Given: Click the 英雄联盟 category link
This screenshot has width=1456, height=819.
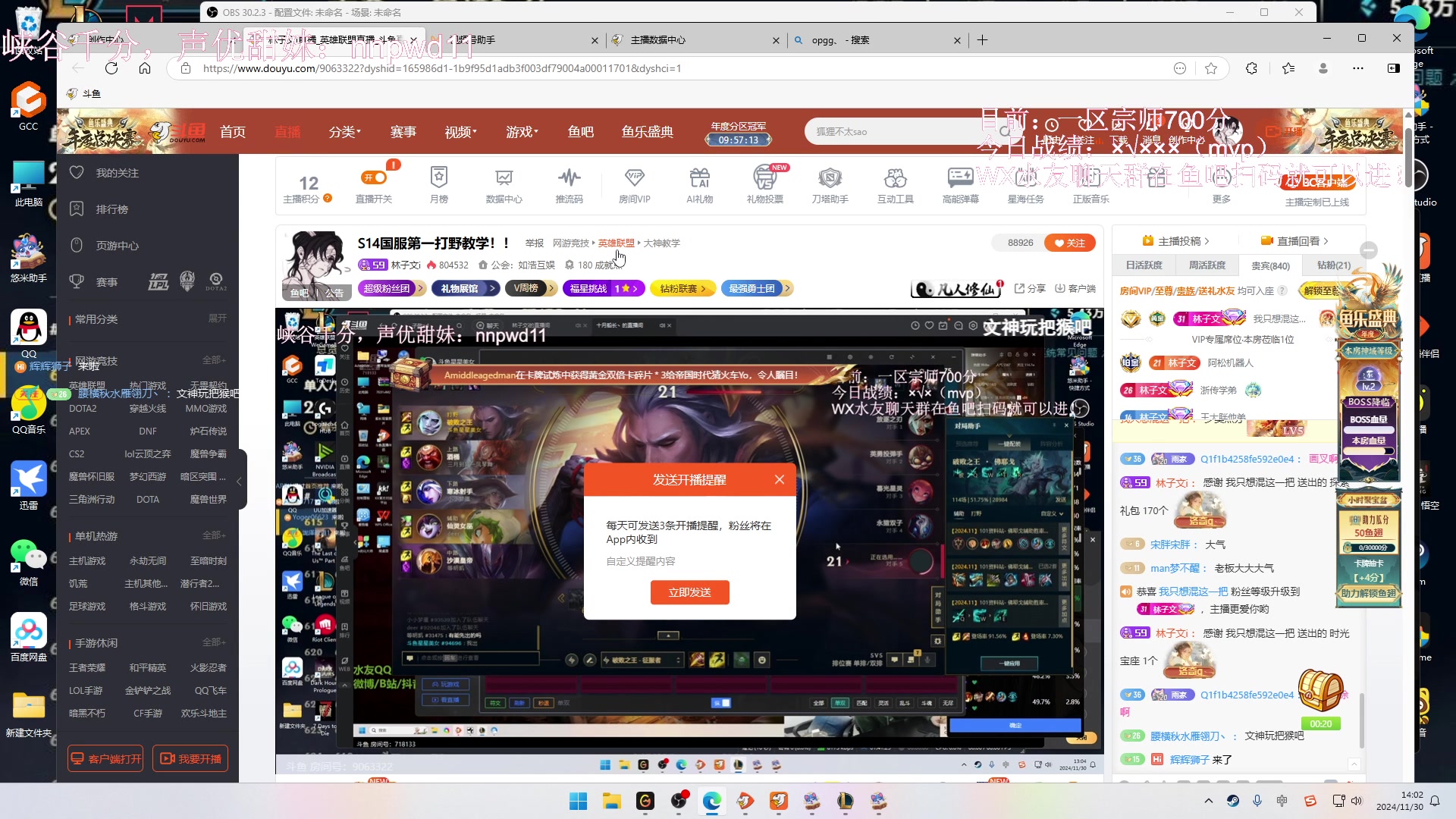Looking at the screenshot, I should tap(616, 243).
